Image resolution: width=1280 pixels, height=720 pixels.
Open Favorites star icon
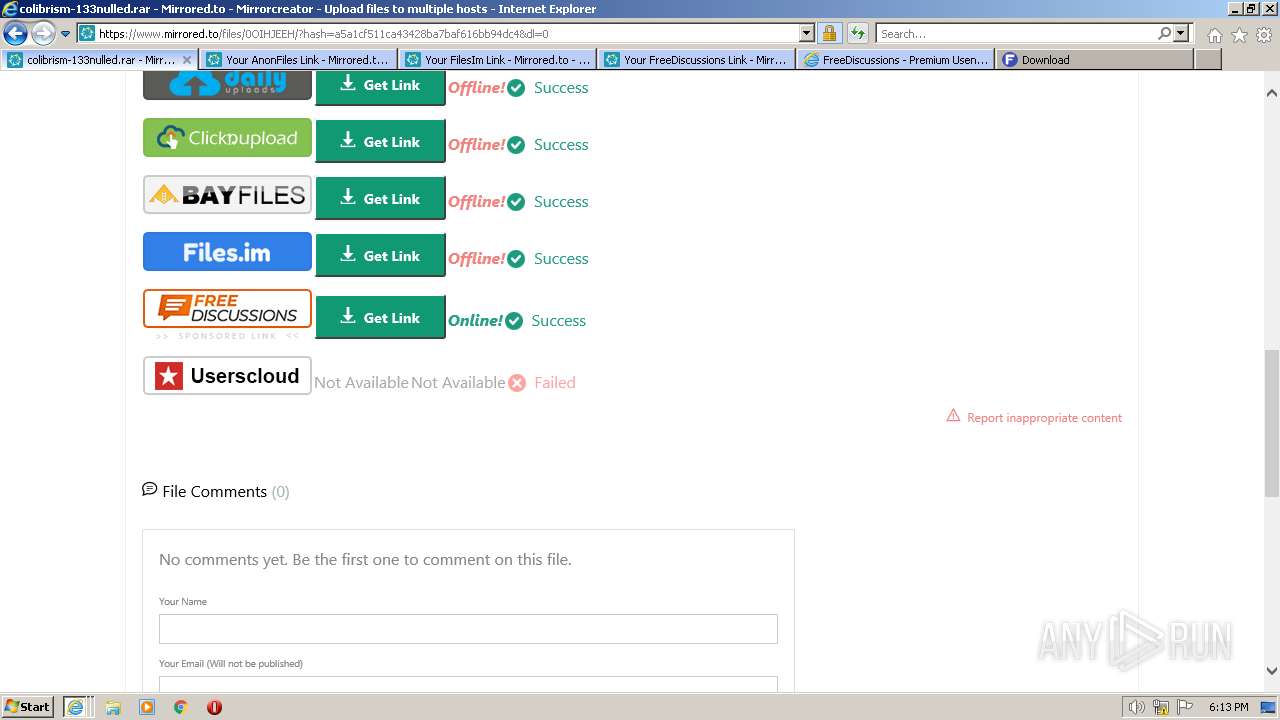pos(1239,35)
